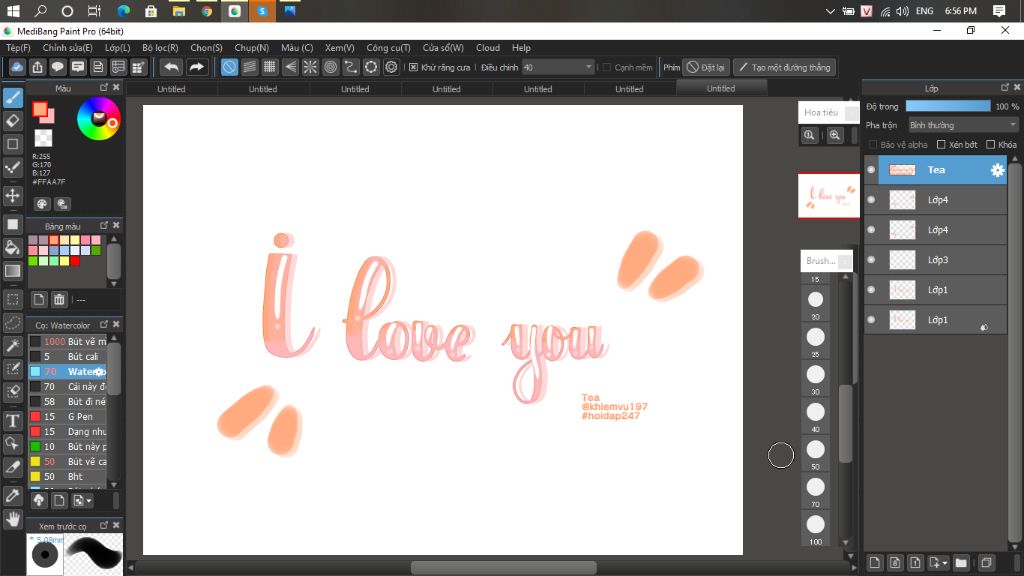Select the Eraser tool
This screenshot has height=576, width=1024.
[x=12, y=121]
